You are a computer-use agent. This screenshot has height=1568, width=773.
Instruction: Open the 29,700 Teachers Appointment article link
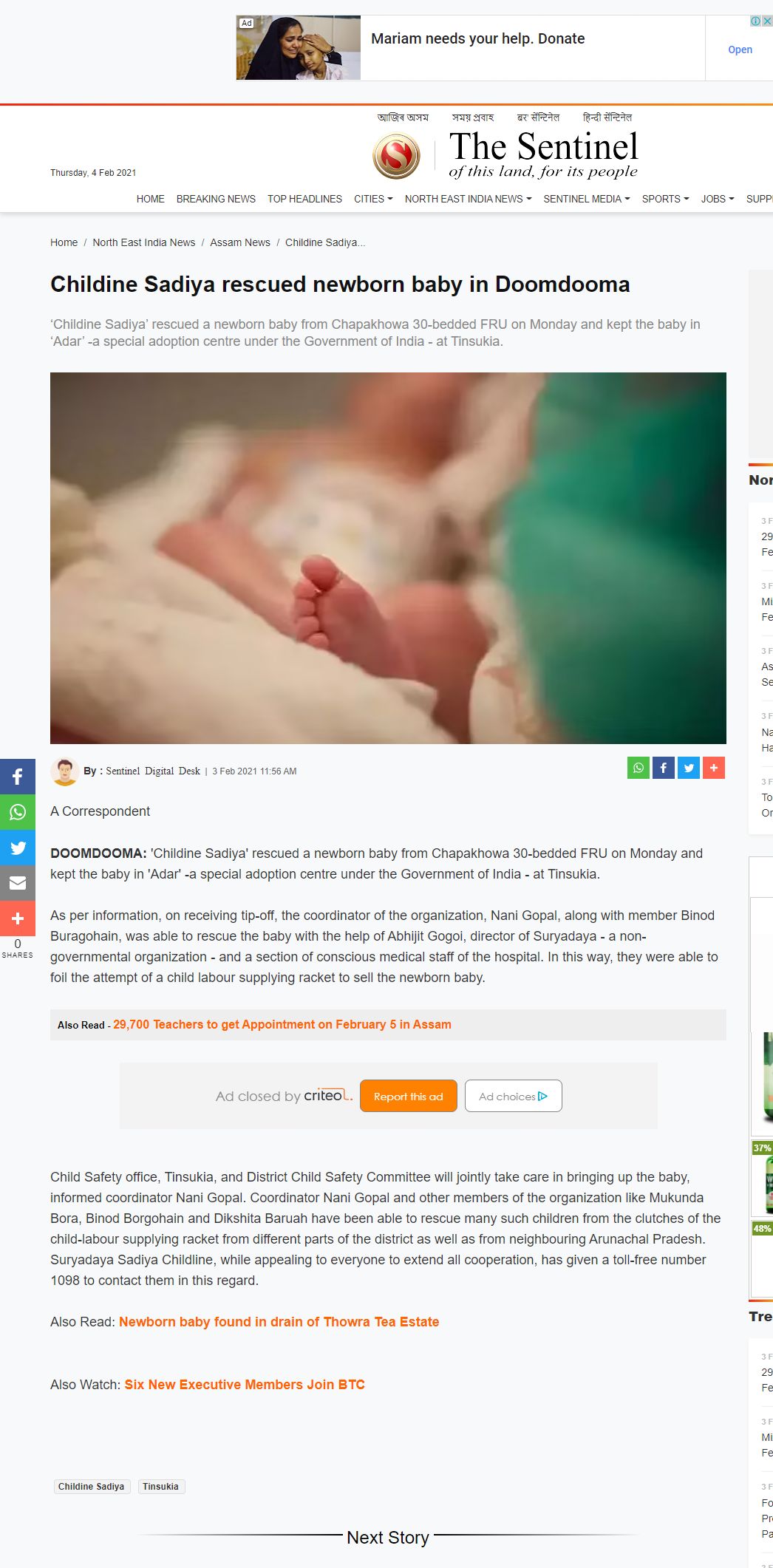282,1024
